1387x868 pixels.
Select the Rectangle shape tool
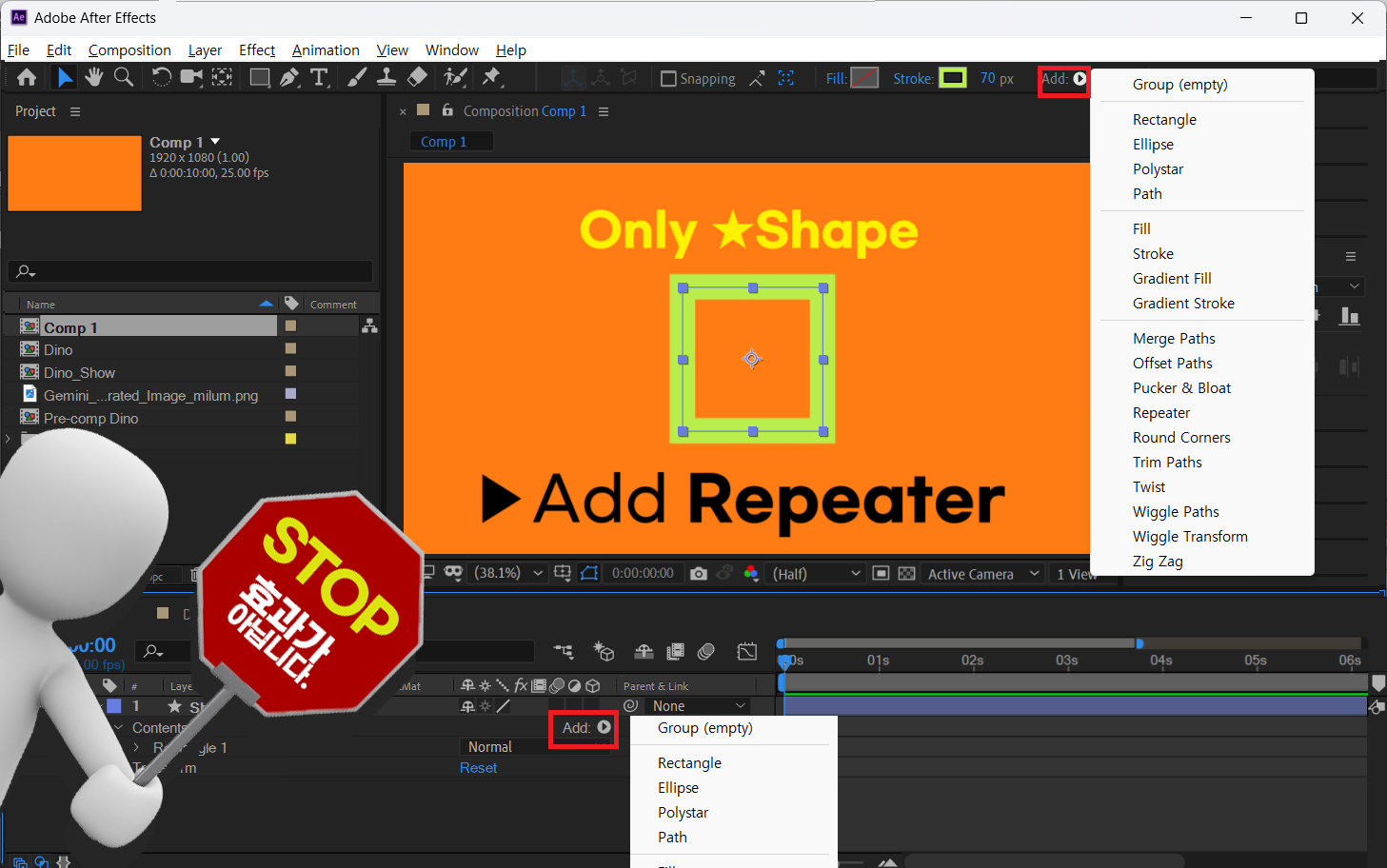[259, 78]
